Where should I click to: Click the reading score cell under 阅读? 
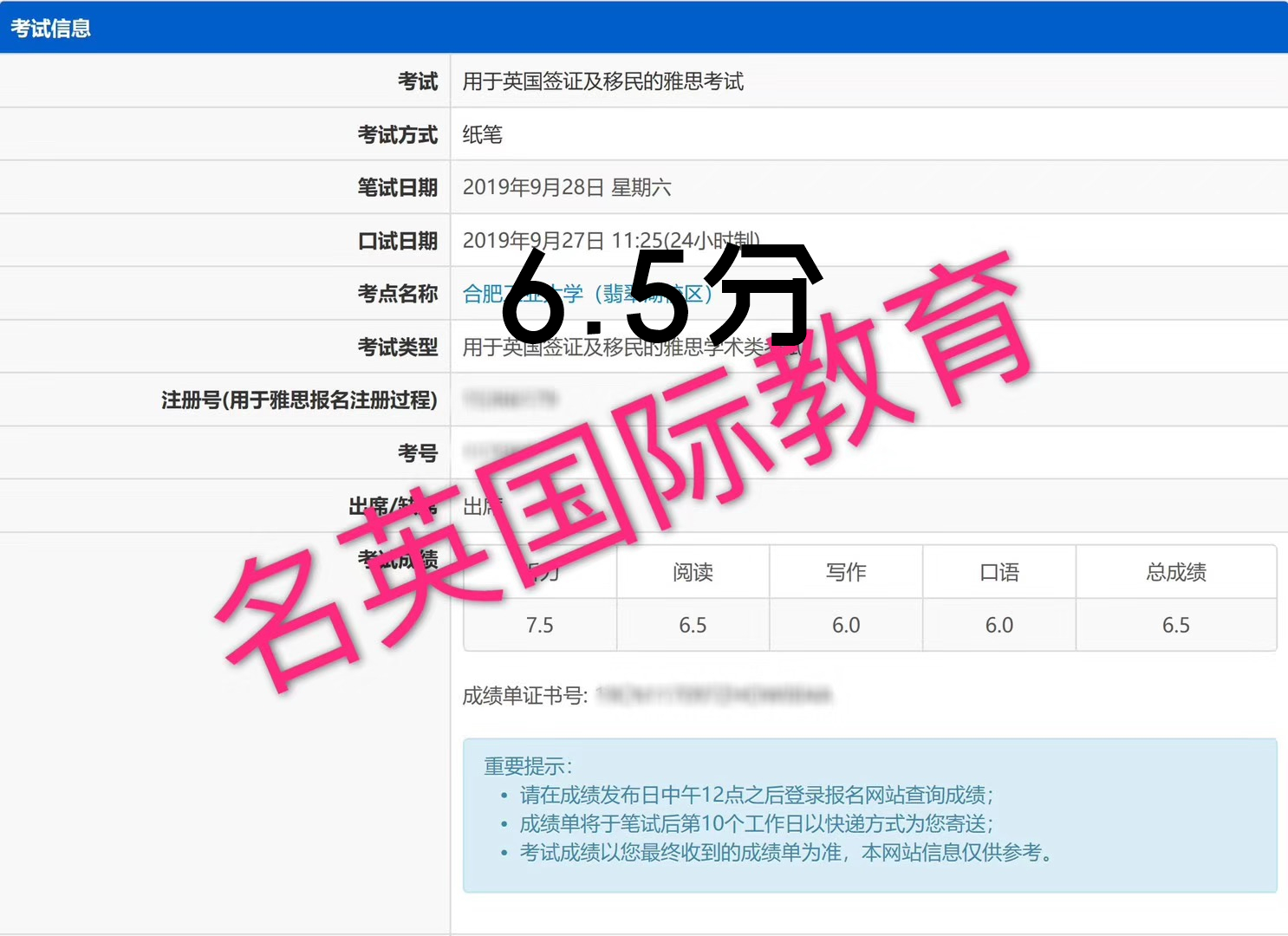[x=693, y=625]
